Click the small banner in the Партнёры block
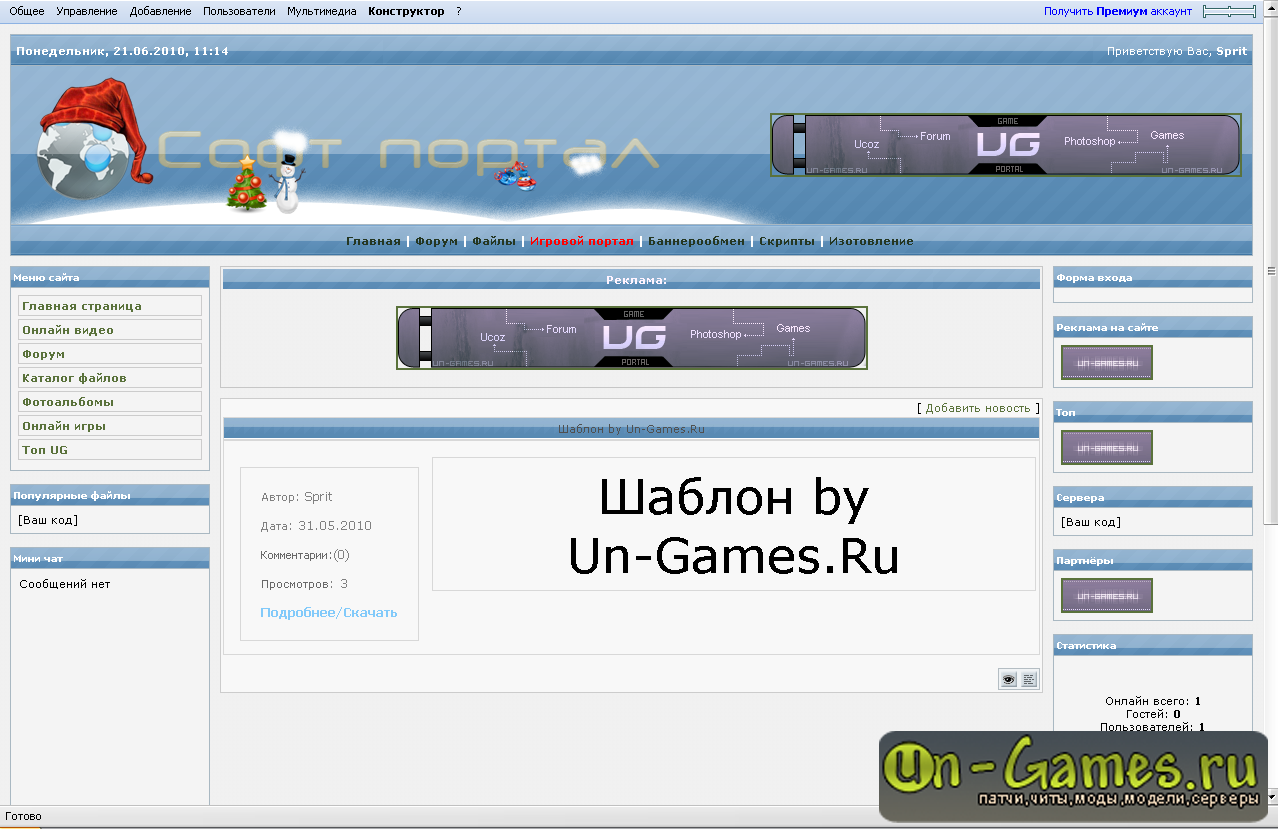1278x829 pixels. pyautogui.click(x=1107, y=596)
